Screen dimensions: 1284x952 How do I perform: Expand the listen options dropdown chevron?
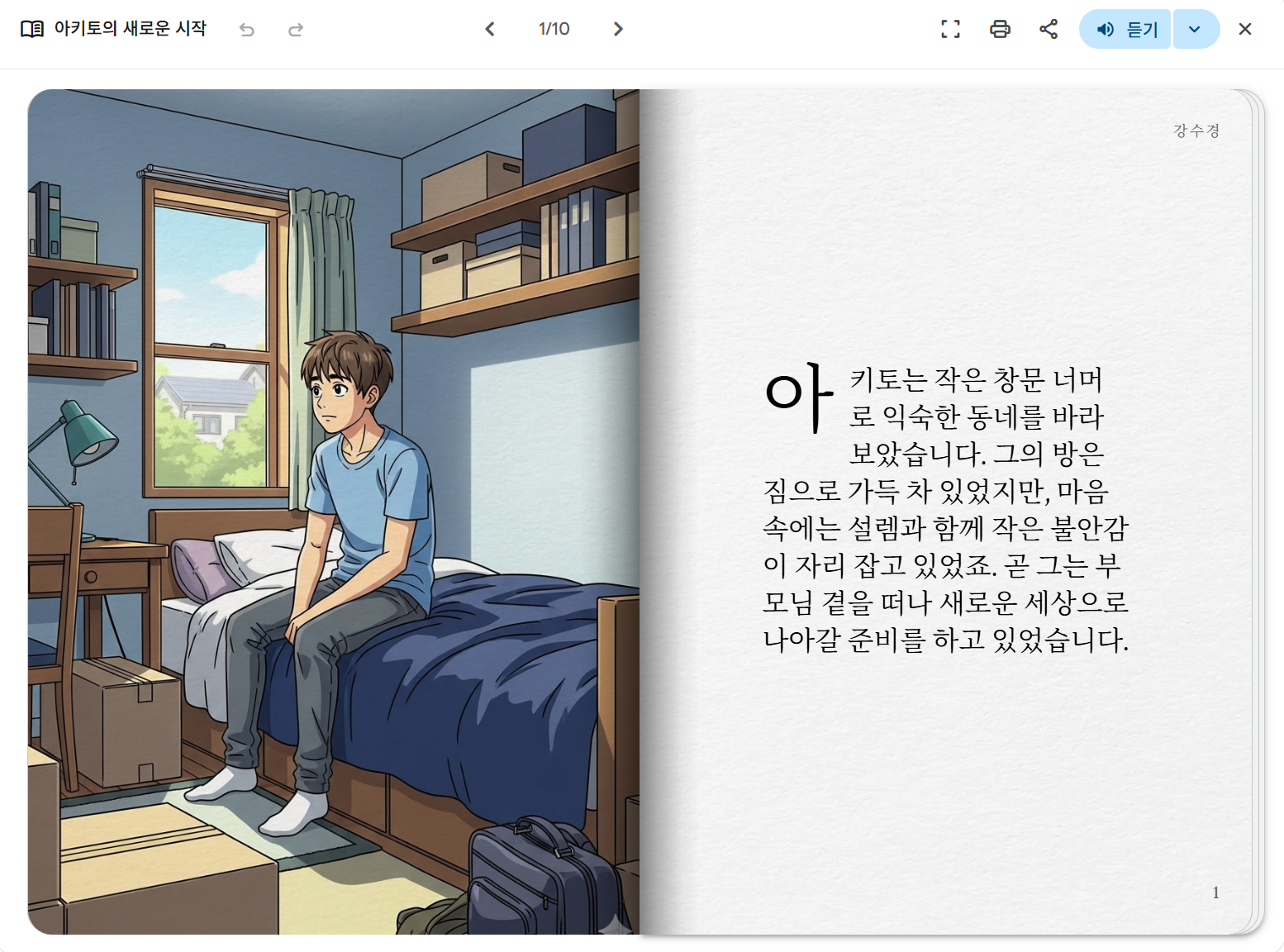(x=1196, y=29)
